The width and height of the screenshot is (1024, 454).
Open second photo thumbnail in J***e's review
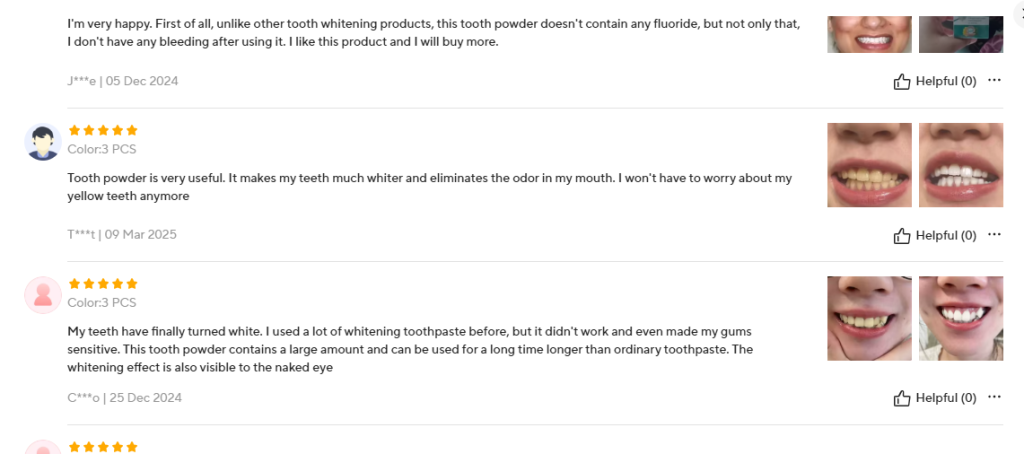[x=961, y=34]
